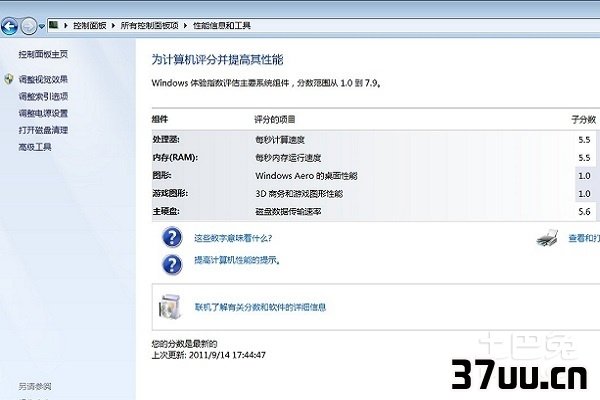Open the 提高计算机性能的提示 link

(237, 260)
